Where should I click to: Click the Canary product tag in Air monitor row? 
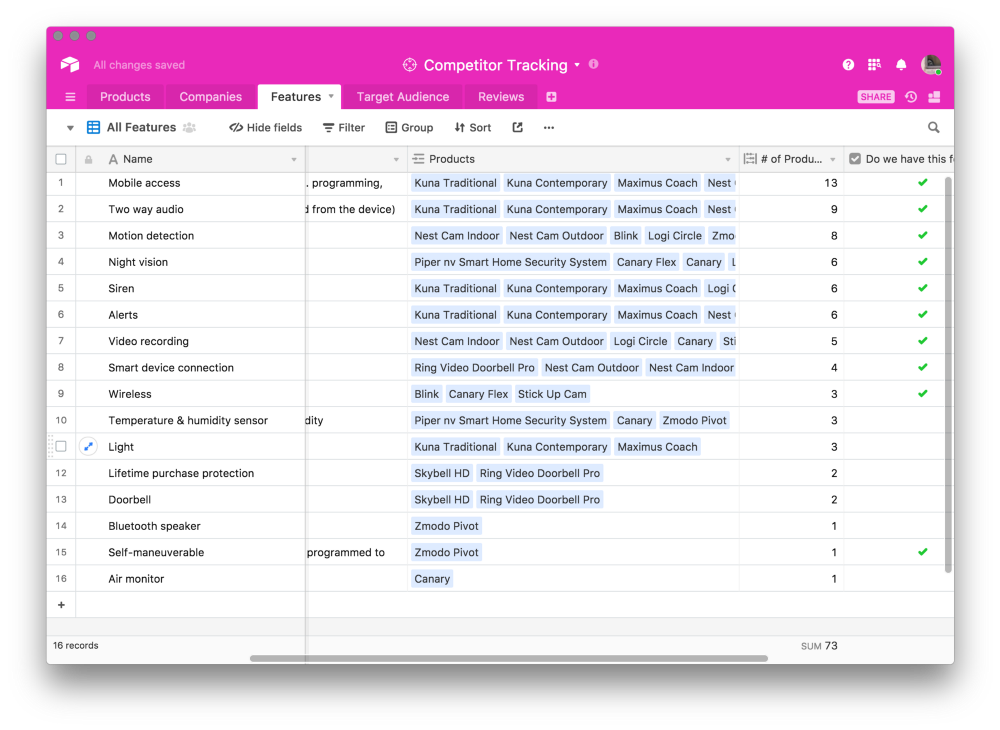point(432,579)
